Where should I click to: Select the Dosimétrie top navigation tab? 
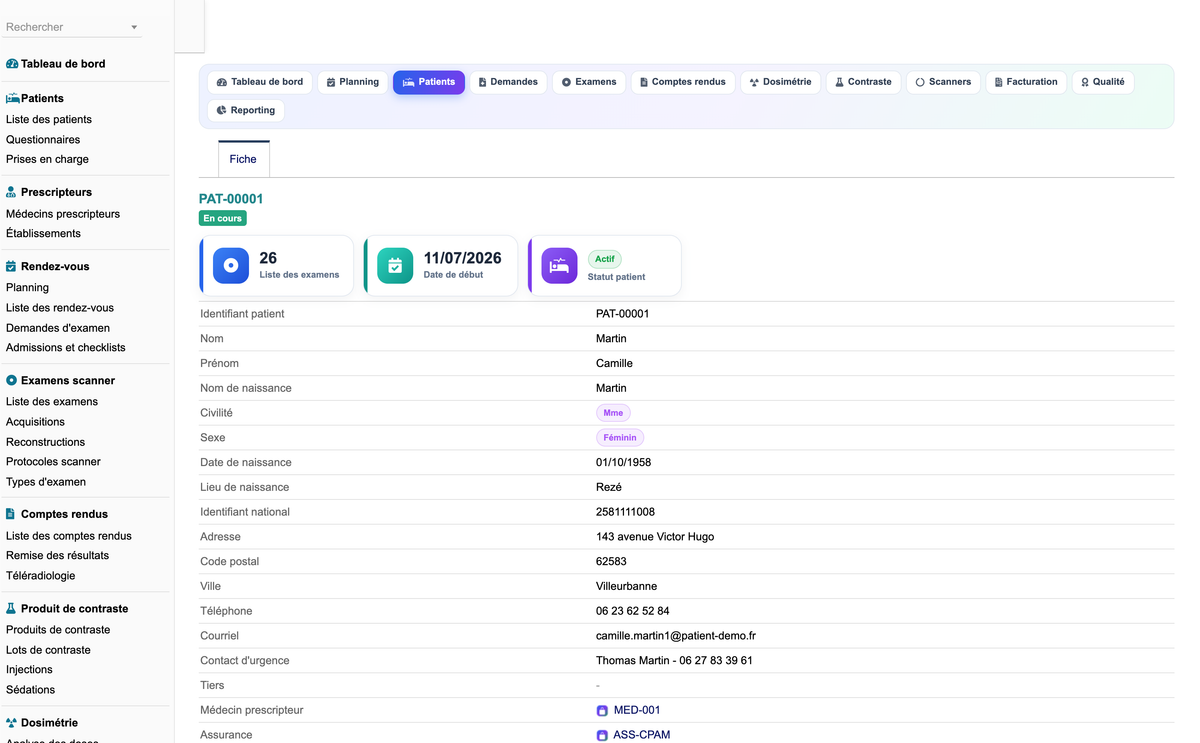tap(781, 82)
